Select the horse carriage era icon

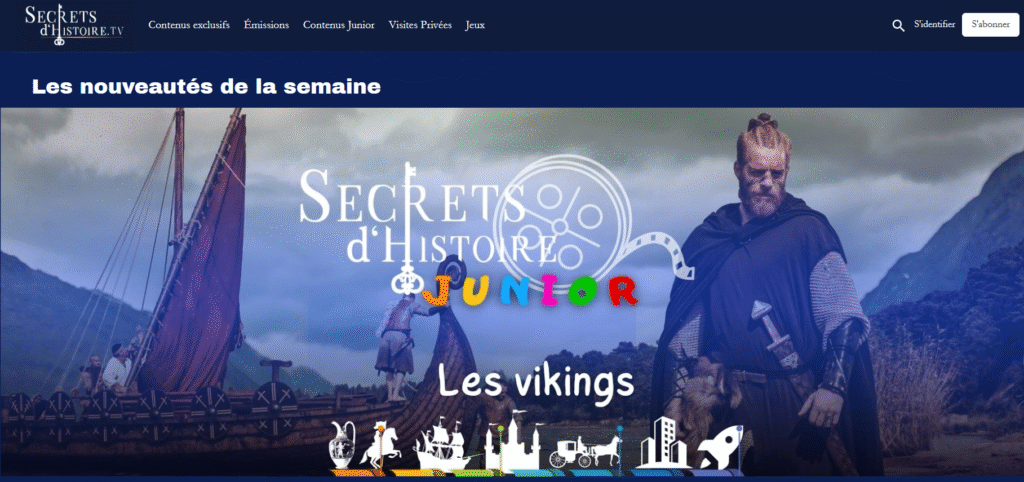point(584,450)
